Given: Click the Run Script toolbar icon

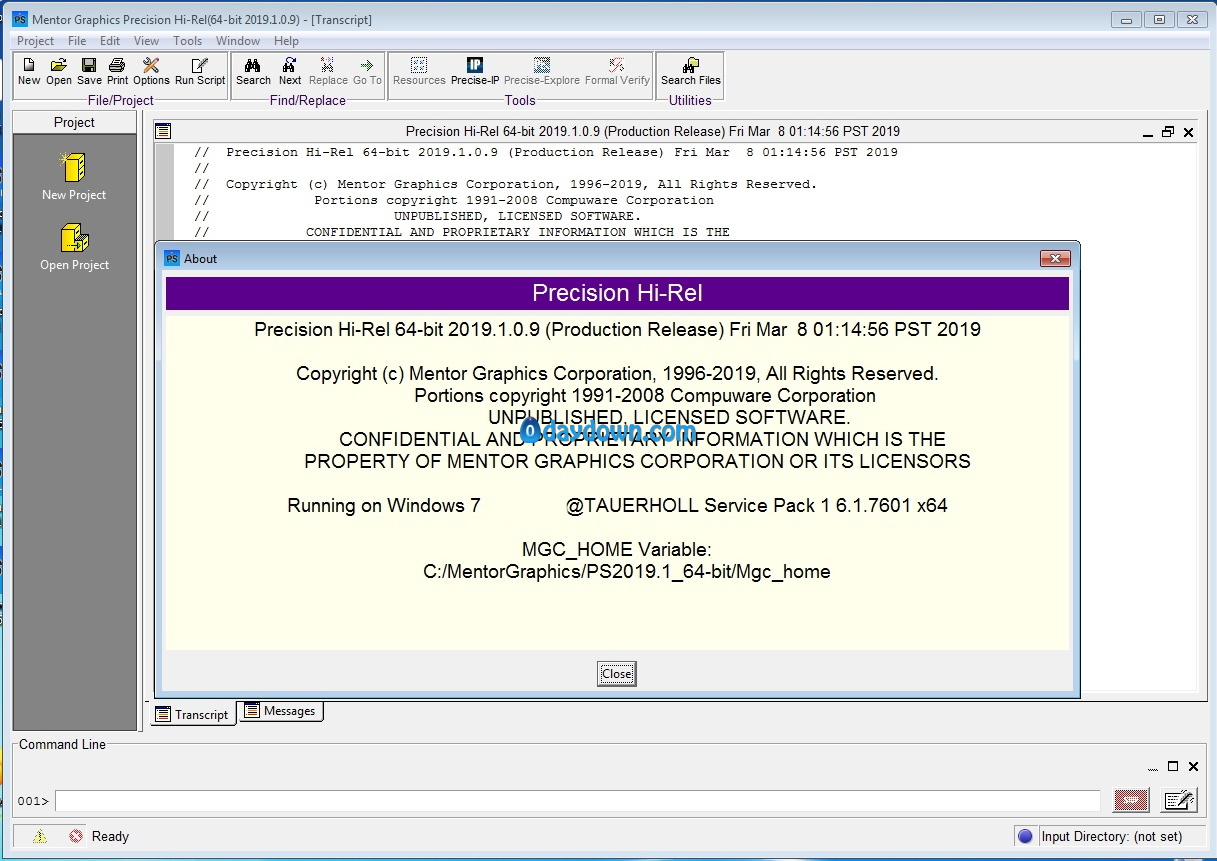Looking at the screenshot, I should coord(200,65).
